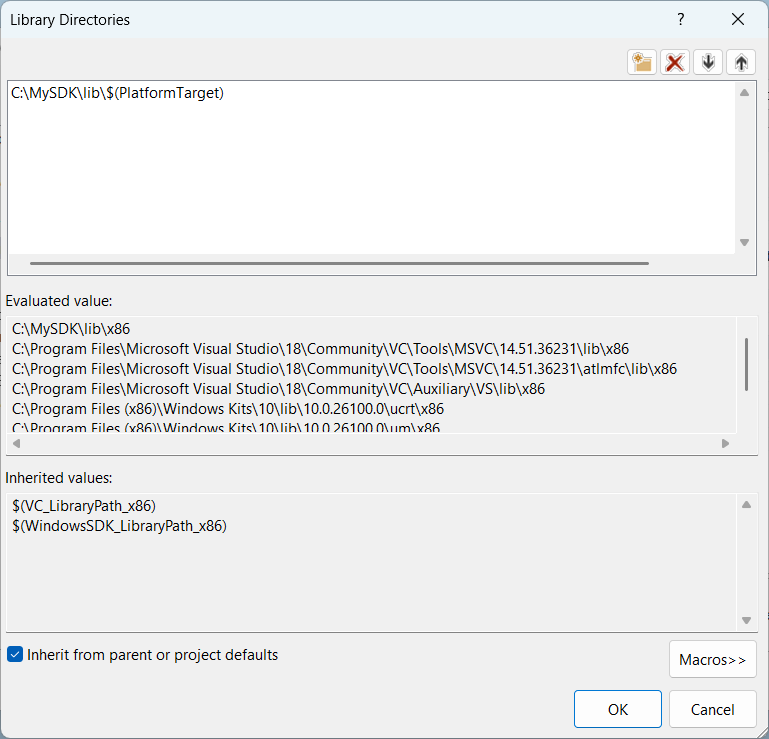Viewport: 769px width, 739px height.
Task: Close the Library Directories dialog
Action: click(x=738, y=20)
